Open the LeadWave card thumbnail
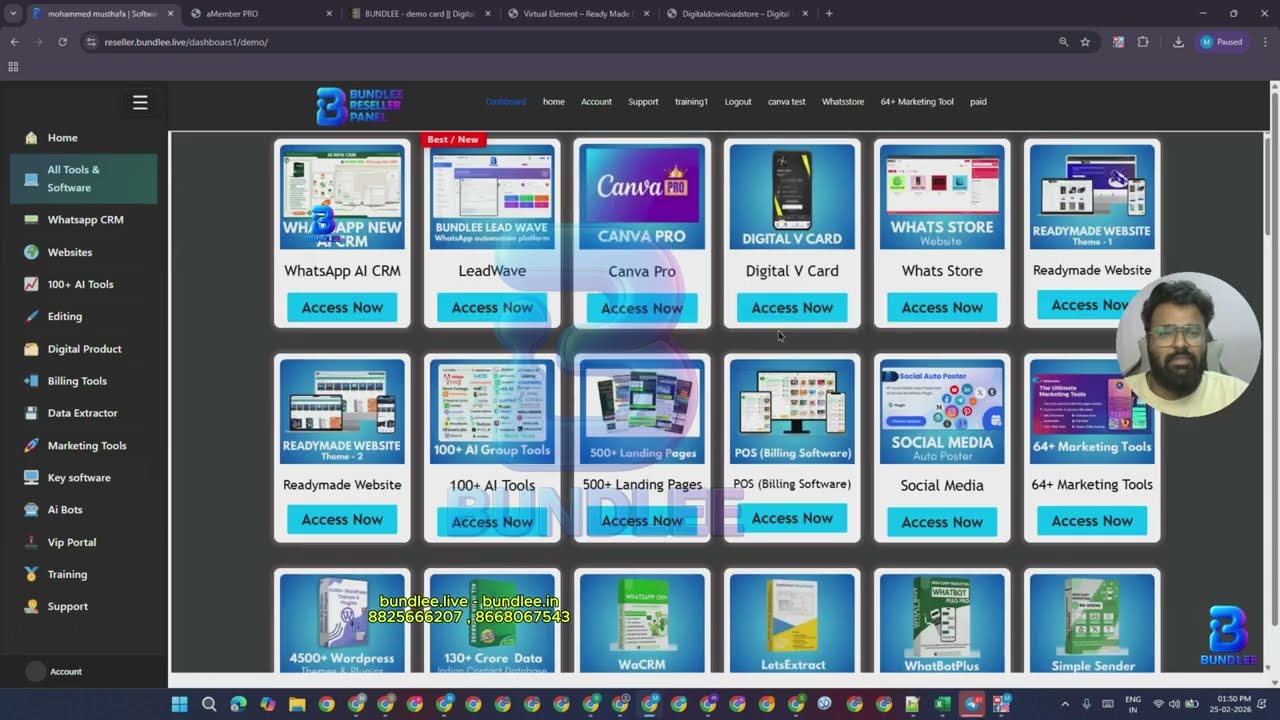Screen dimensions: 1280x720 (492, 197)
